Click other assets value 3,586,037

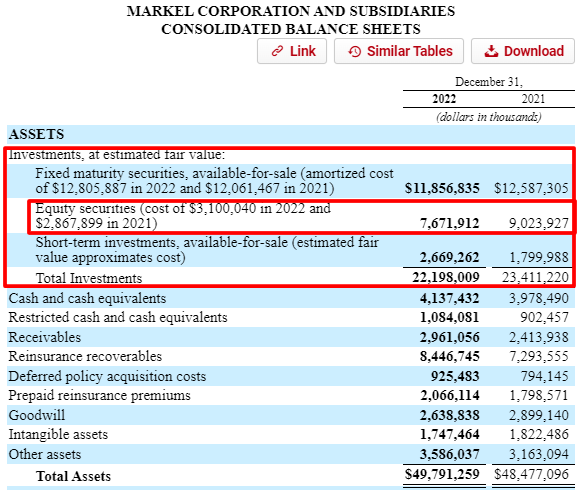(x=449, y=454)
